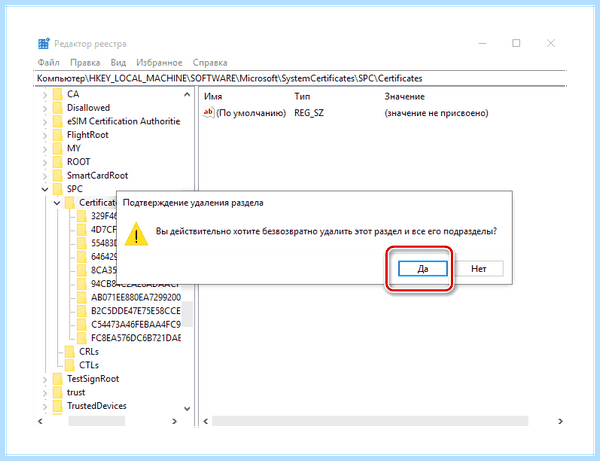Open the Правка menu
The image size is (600, 461).
[x=85, y=63]
